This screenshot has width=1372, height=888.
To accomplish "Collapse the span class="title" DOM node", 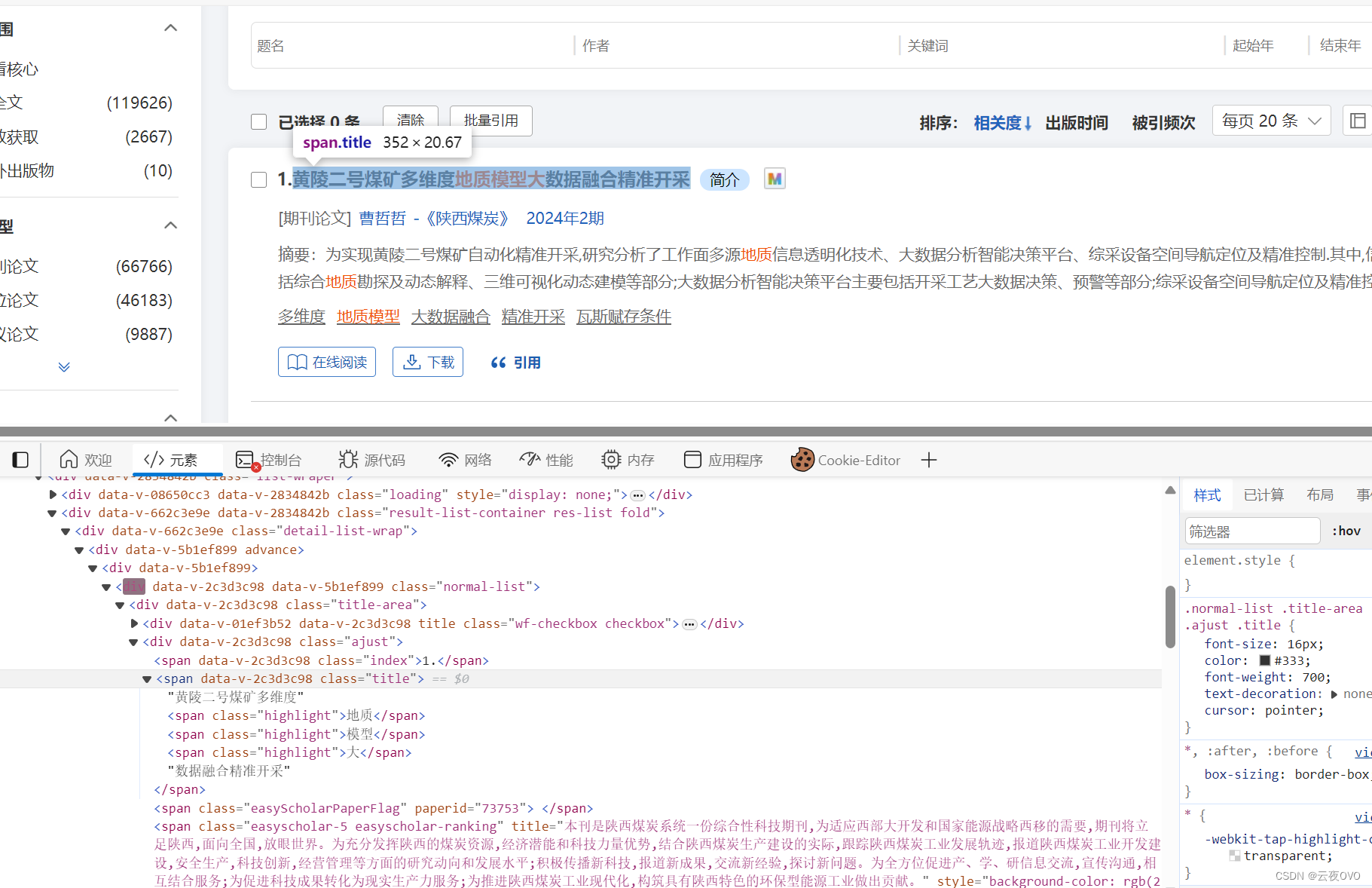I will 147,679.
